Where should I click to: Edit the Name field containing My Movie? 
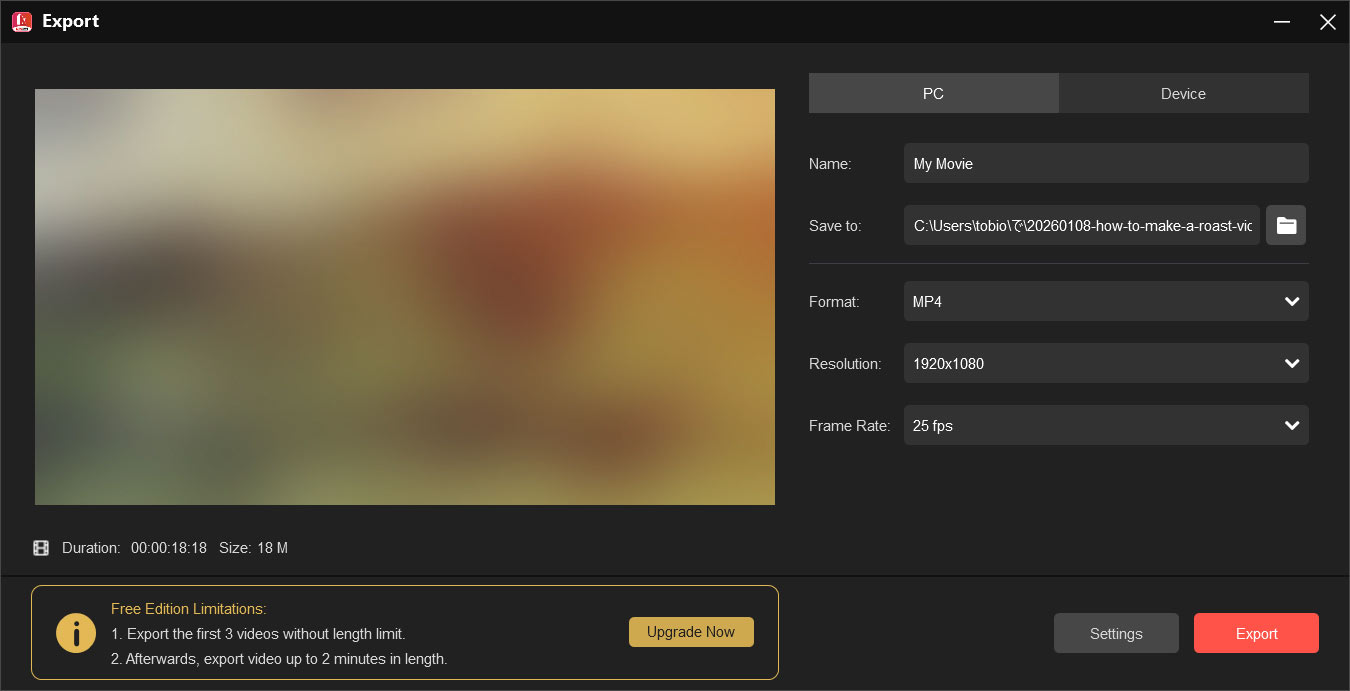coord(1106,163)
